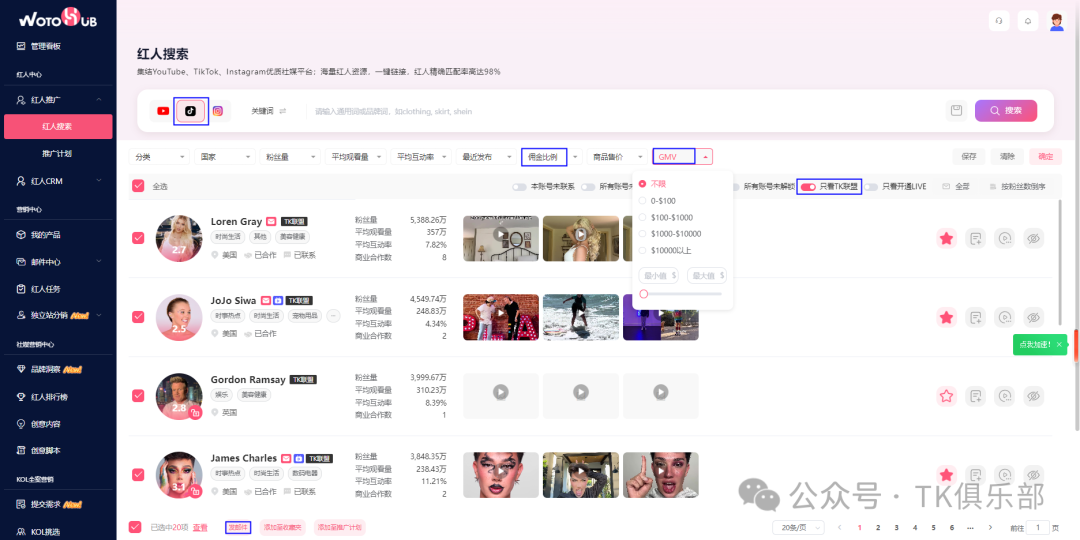Toggle the 本账号未联系 switch
This screenshot has width=1080, height=540.
point(520,187)
